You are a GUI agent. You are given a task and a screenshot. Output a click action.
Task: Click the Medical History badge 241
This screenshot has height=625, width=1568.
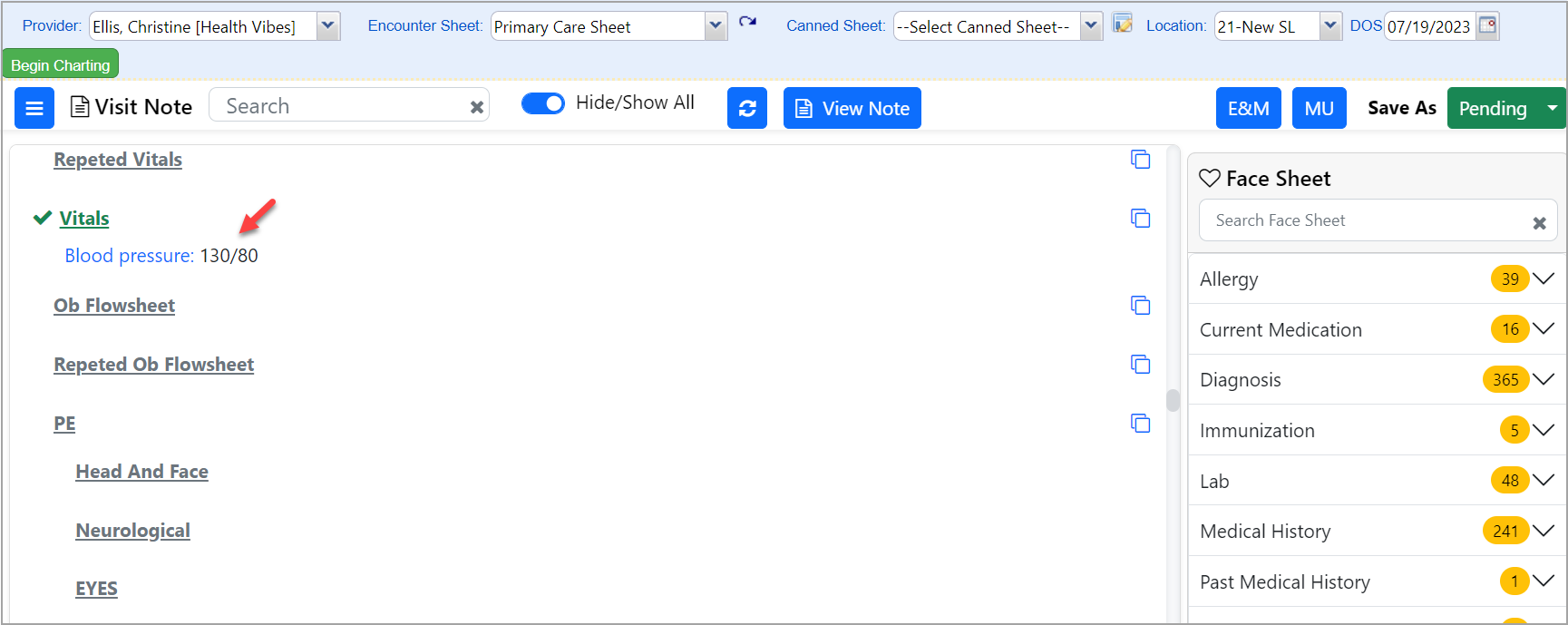point(1505,531)
